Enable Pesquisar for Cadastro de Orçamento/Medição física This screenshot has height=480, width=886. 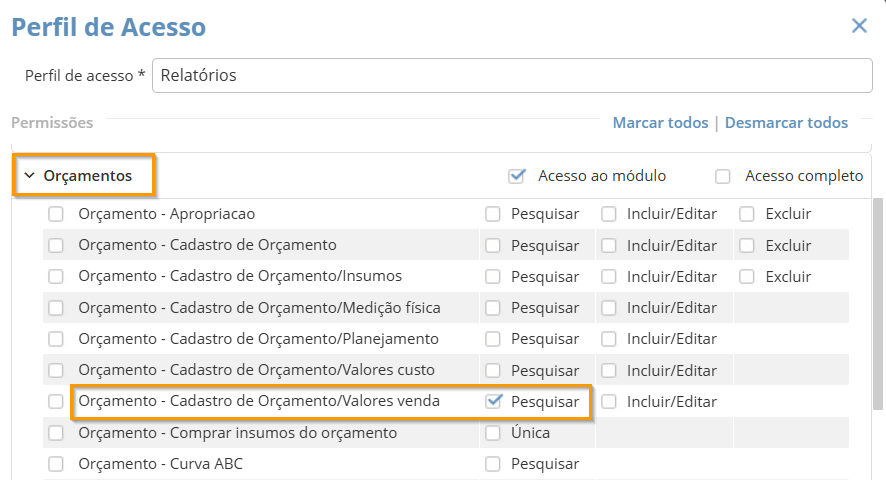[x=493, y=308]
